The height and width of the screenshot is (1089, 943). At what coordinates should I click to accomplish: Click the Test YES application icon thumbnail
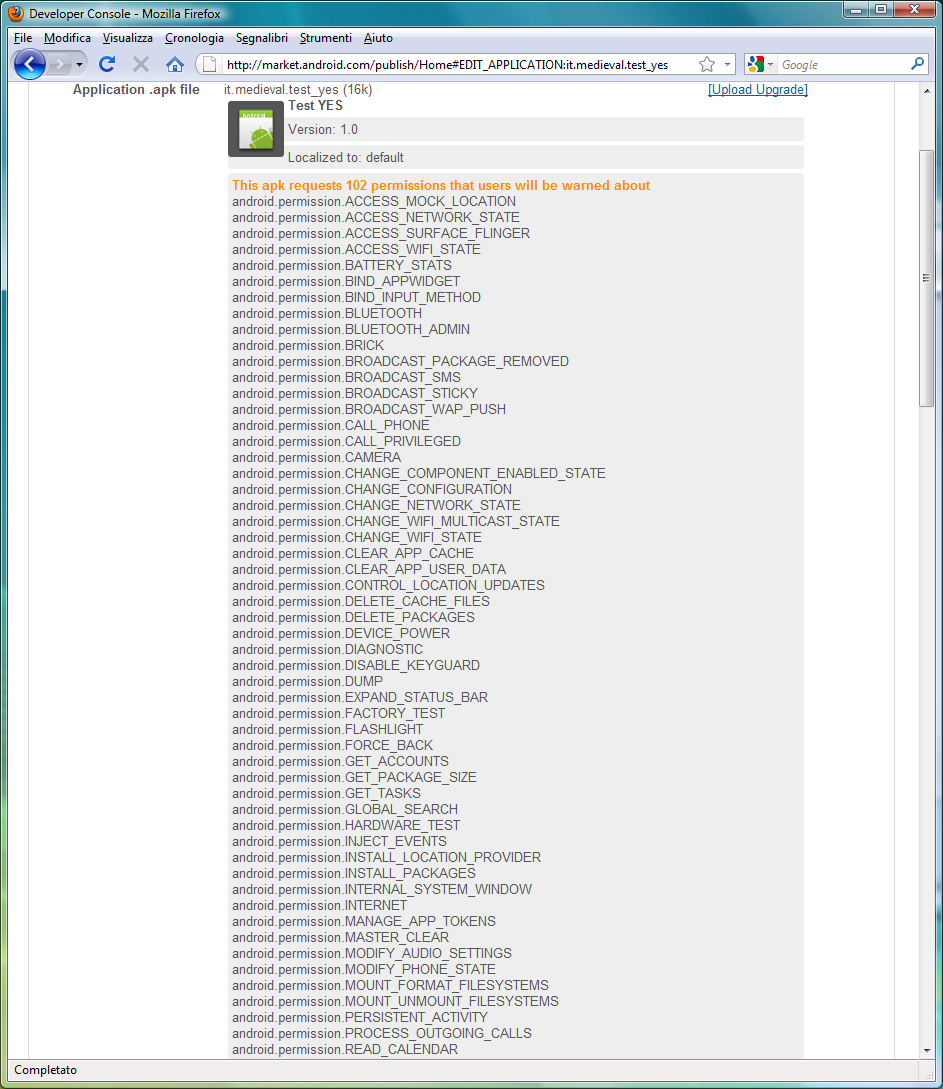[256, 129]
